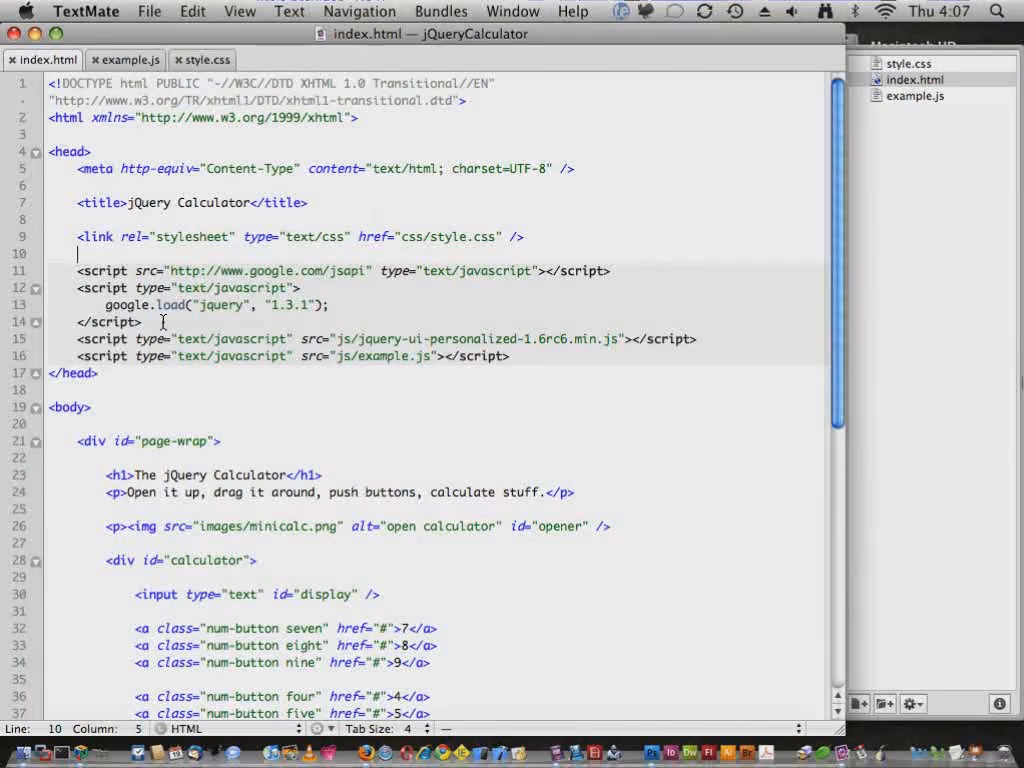1024x768 pixels.
Task: Click the new file button in project drawer
Action: click(859, 704)
